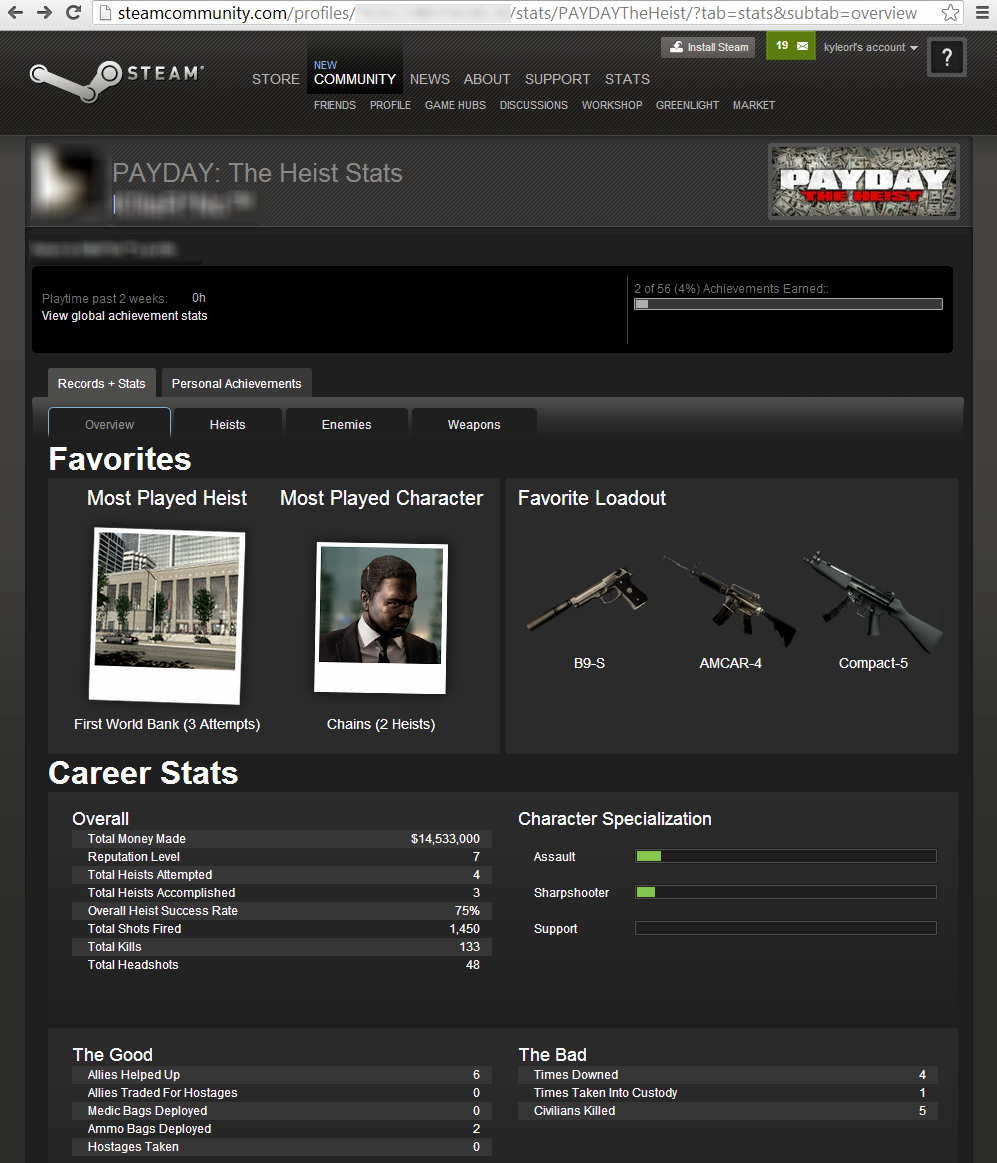Viewport: 997px width, 1163px height.
Task: Open the COMMUNITY menu
Action: [355, 79]
